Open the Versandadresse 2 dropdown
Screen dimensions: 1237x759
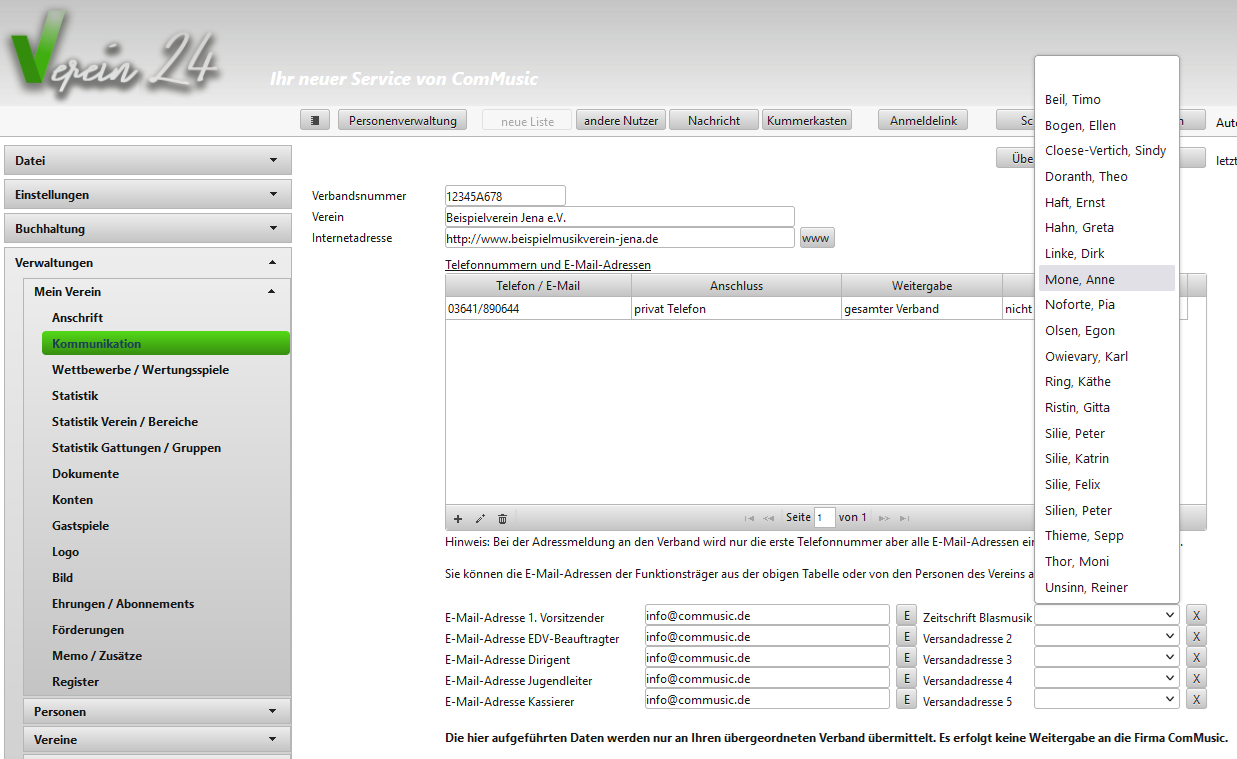coord(1107,637)
